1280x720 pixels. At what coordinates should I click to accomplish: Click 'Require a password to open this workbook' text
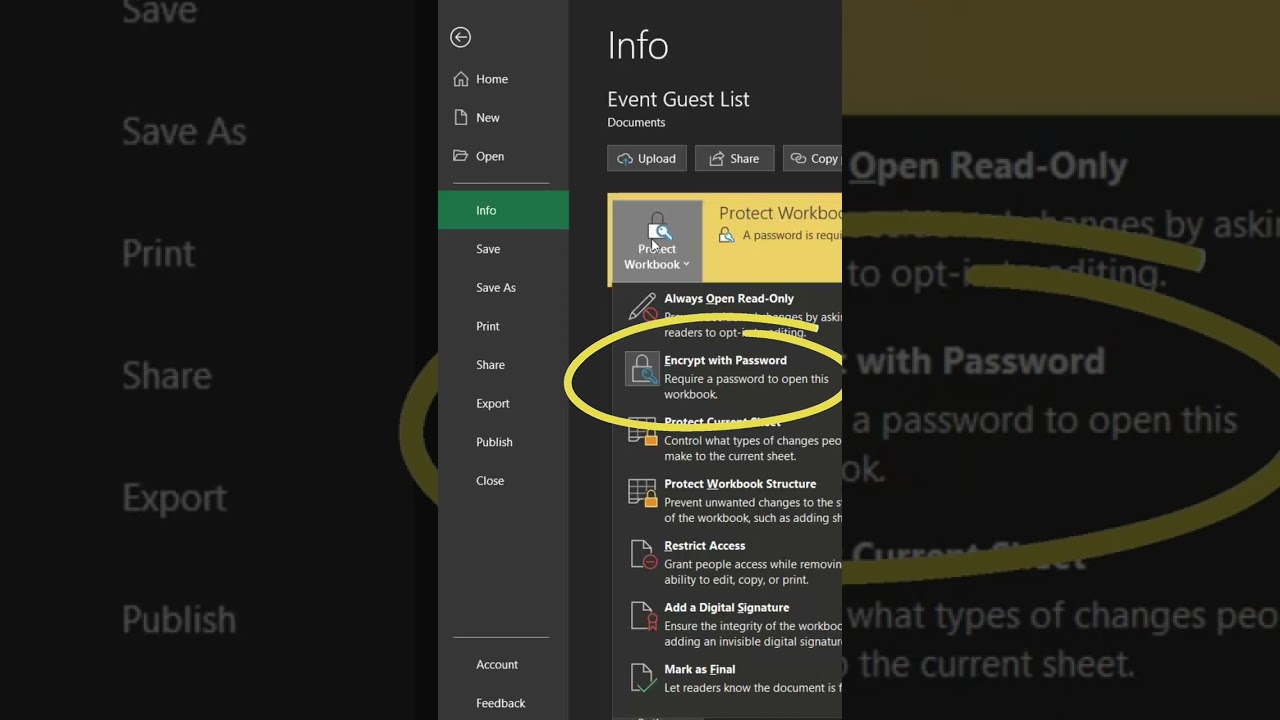746,386
